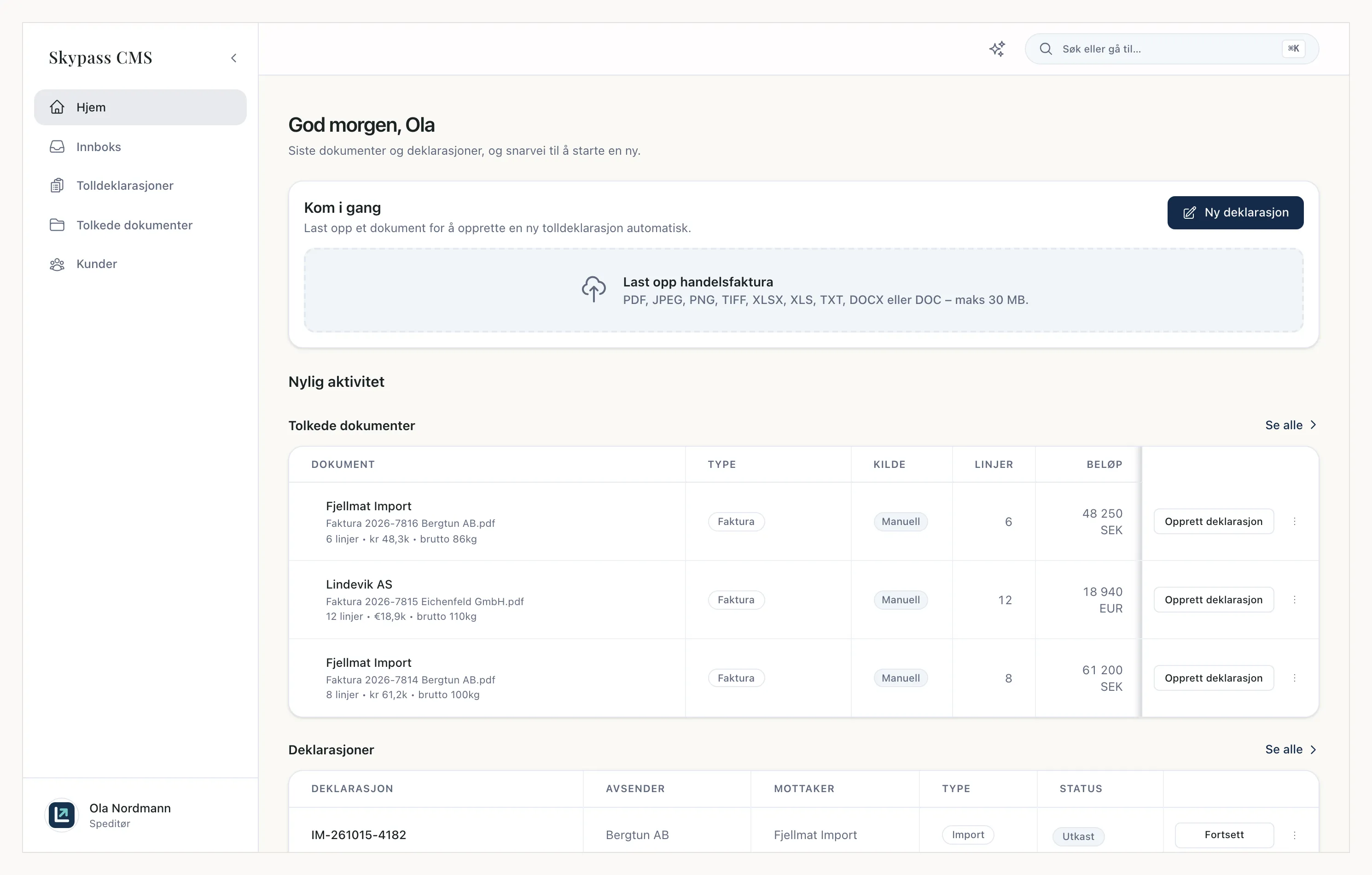Select Kunder in the sidebar

[140, 264]
